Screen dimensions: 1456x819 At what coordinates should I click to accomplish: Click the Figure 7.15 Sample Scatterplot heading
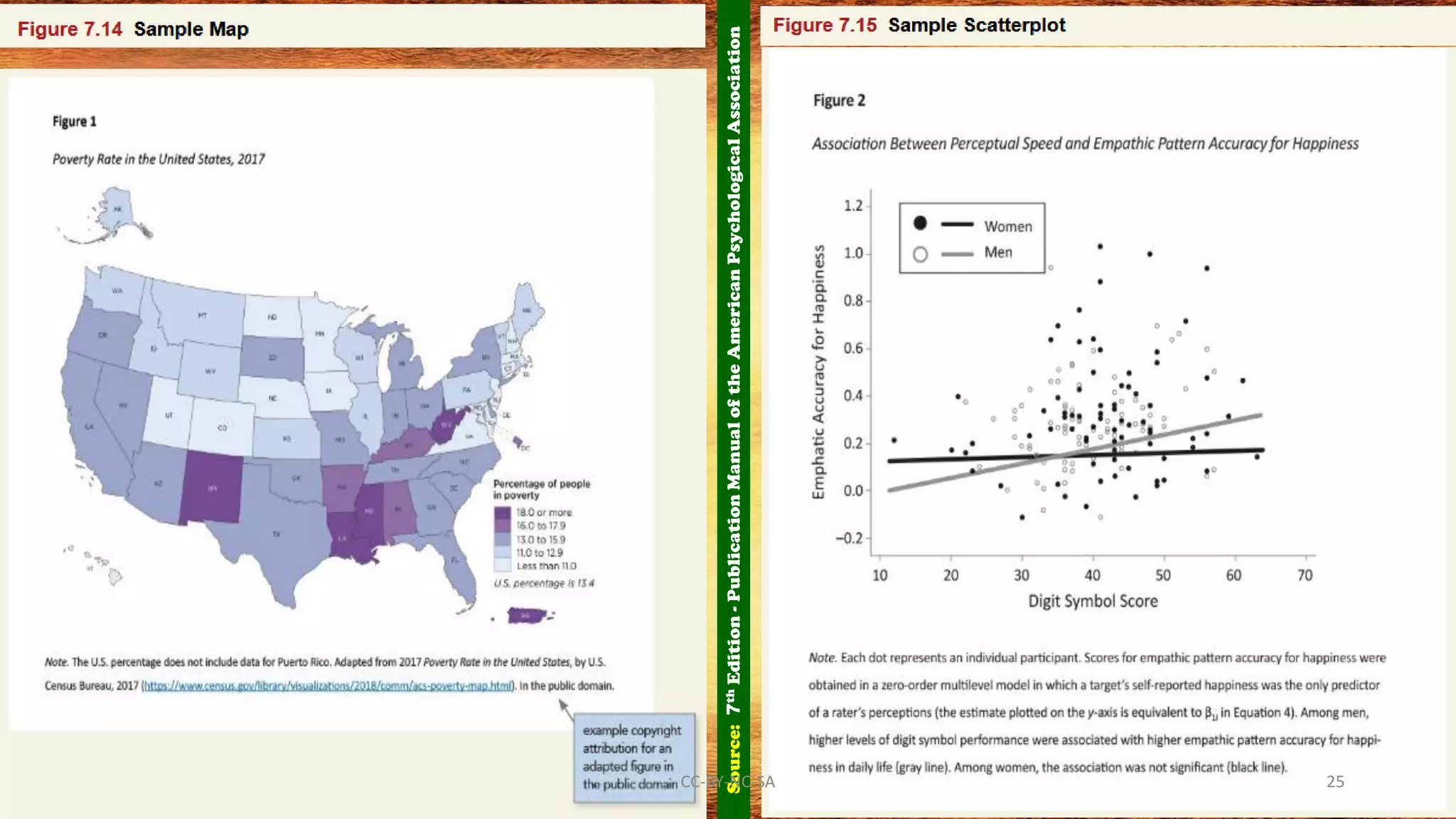[919, 25]
